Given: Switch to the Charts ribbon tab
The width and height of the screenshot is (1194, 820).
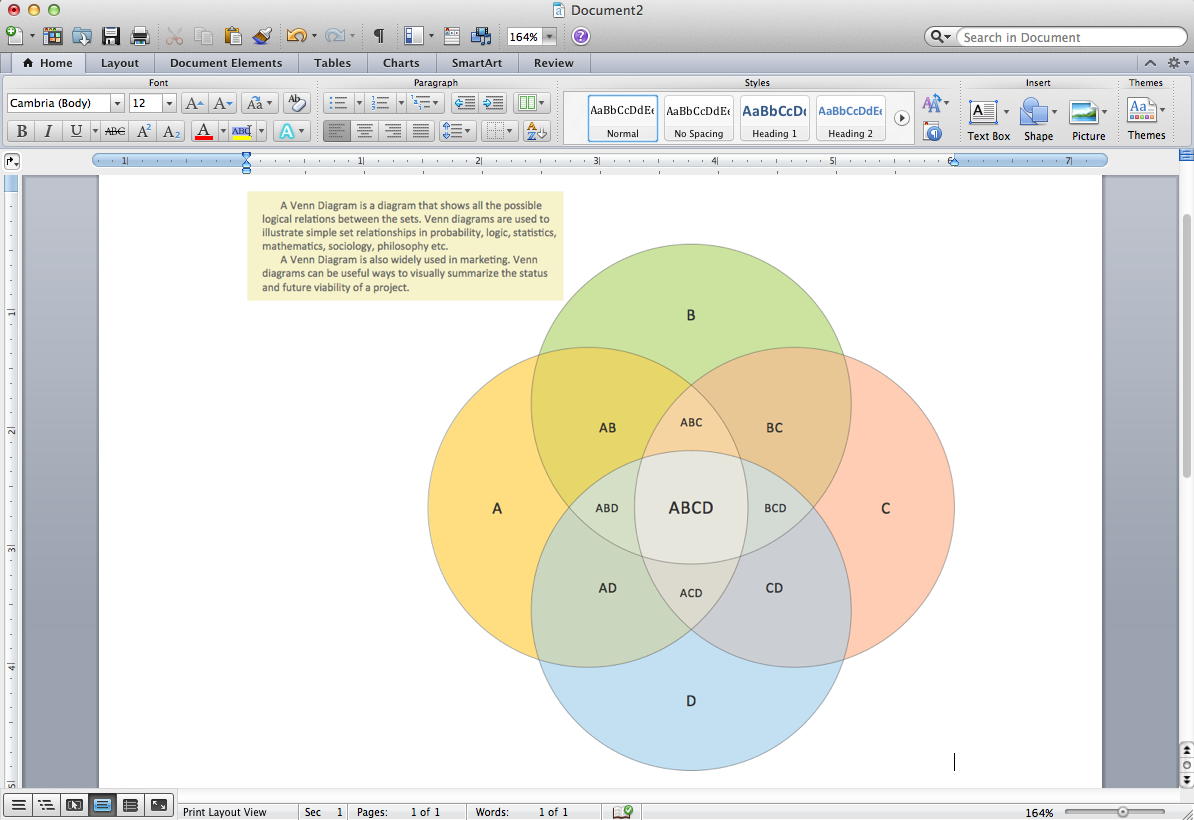Looking at the screenshot, I should click(x=401, y=62).
